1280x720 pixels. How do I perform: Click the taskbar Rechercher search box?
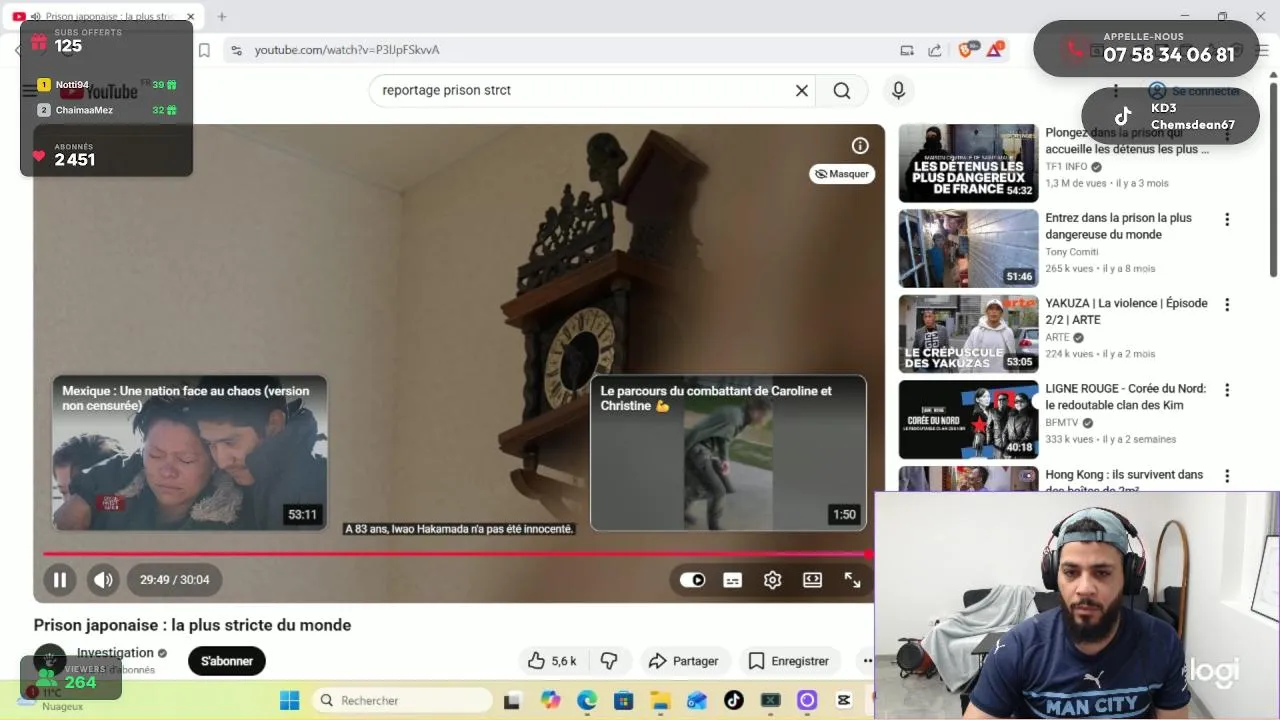pos(400,700)
